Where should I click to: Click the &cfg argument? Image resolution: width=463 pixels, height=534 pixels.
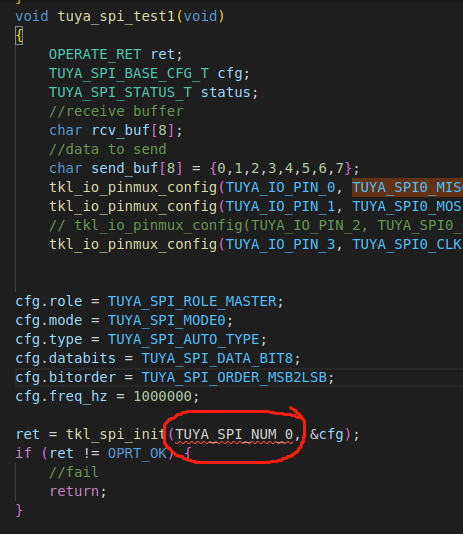[x=326, y=435]
